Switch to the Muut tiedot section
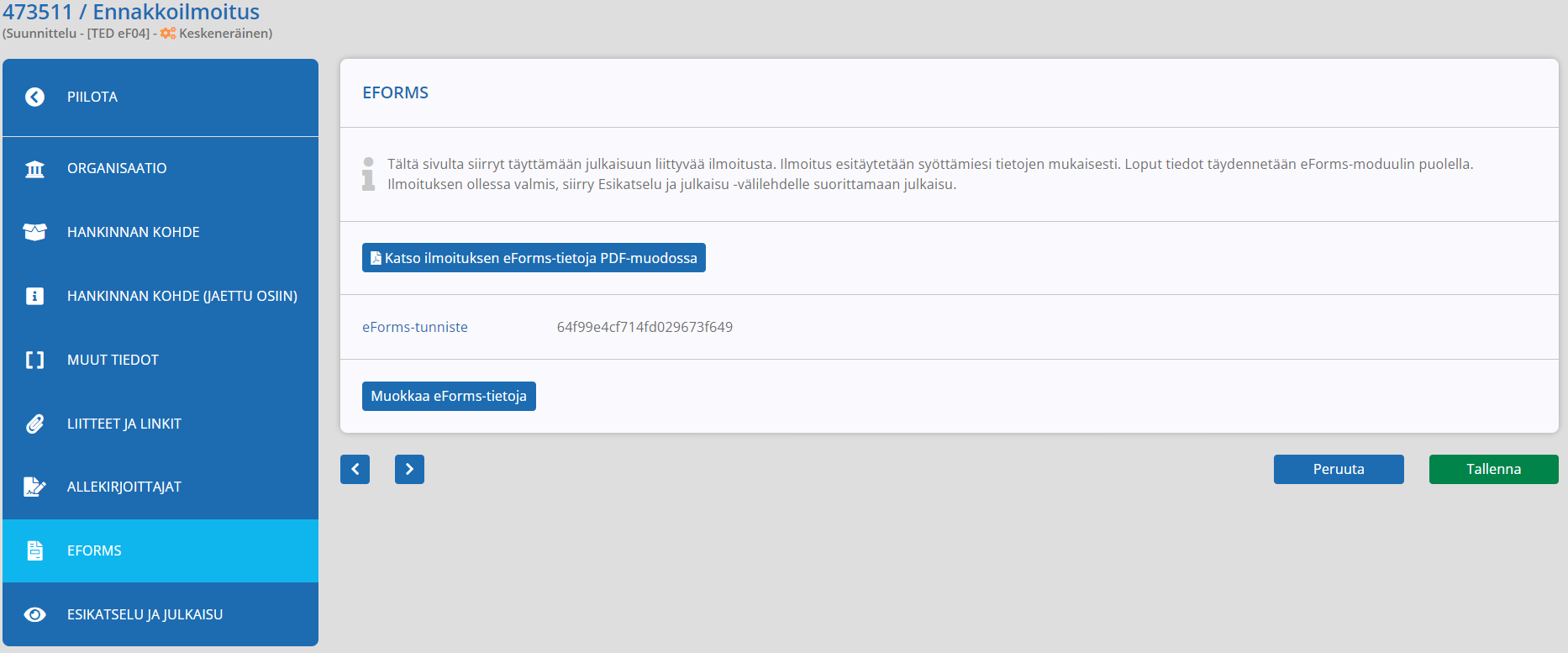Screen dimensions: 1568x653 (x=160, y=360)
